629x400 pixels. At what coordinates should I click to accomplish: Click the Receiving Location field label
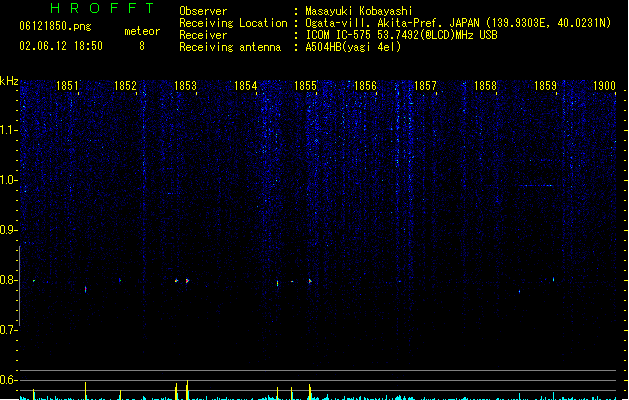pyautogui.click(x=233, y=23)
